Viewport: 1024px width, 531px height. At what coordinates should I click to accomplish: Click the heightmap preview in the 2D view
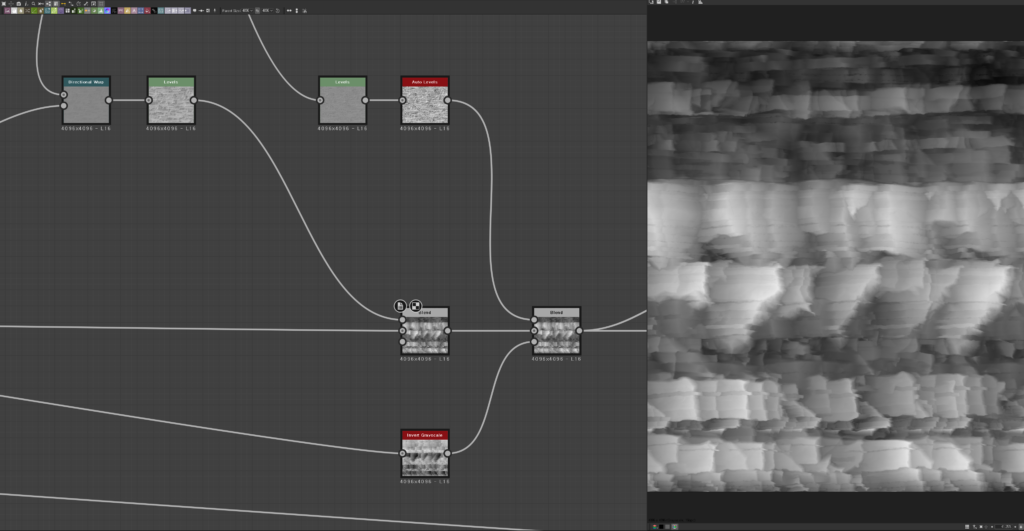(835, 266)
